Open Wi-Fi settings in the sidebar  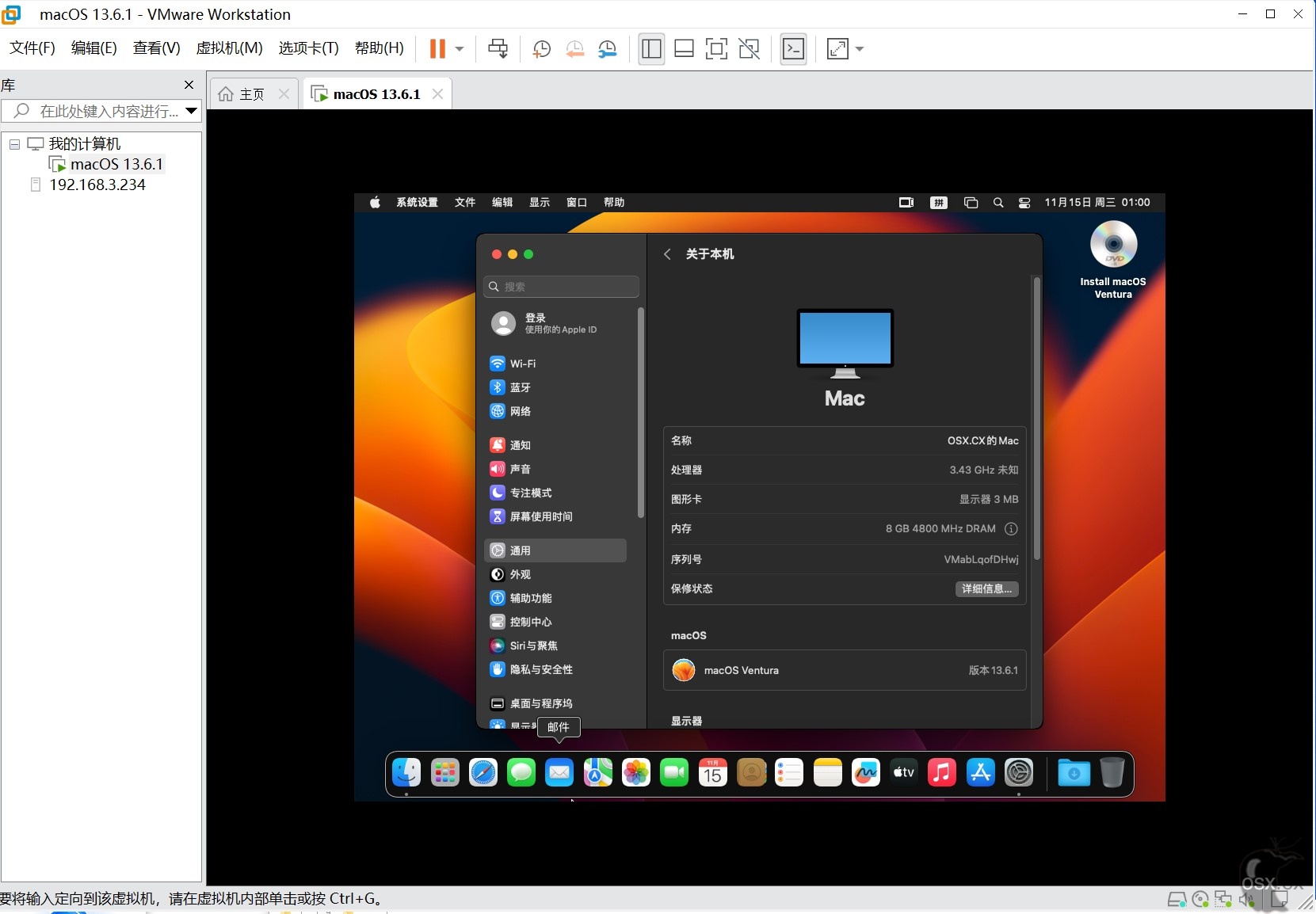(x=555, y=364)
